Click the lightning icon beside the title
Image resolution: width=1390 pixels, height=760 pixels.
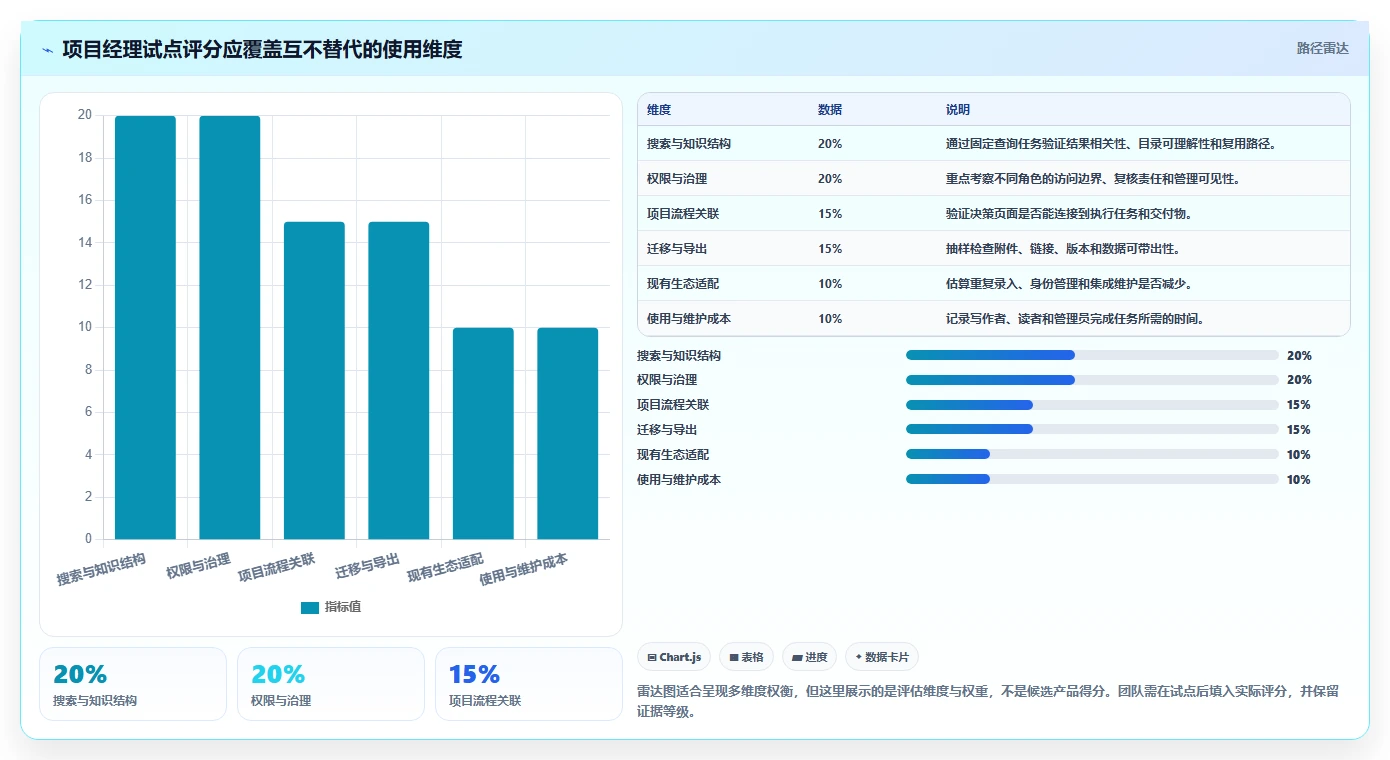[x=47, y=49]
